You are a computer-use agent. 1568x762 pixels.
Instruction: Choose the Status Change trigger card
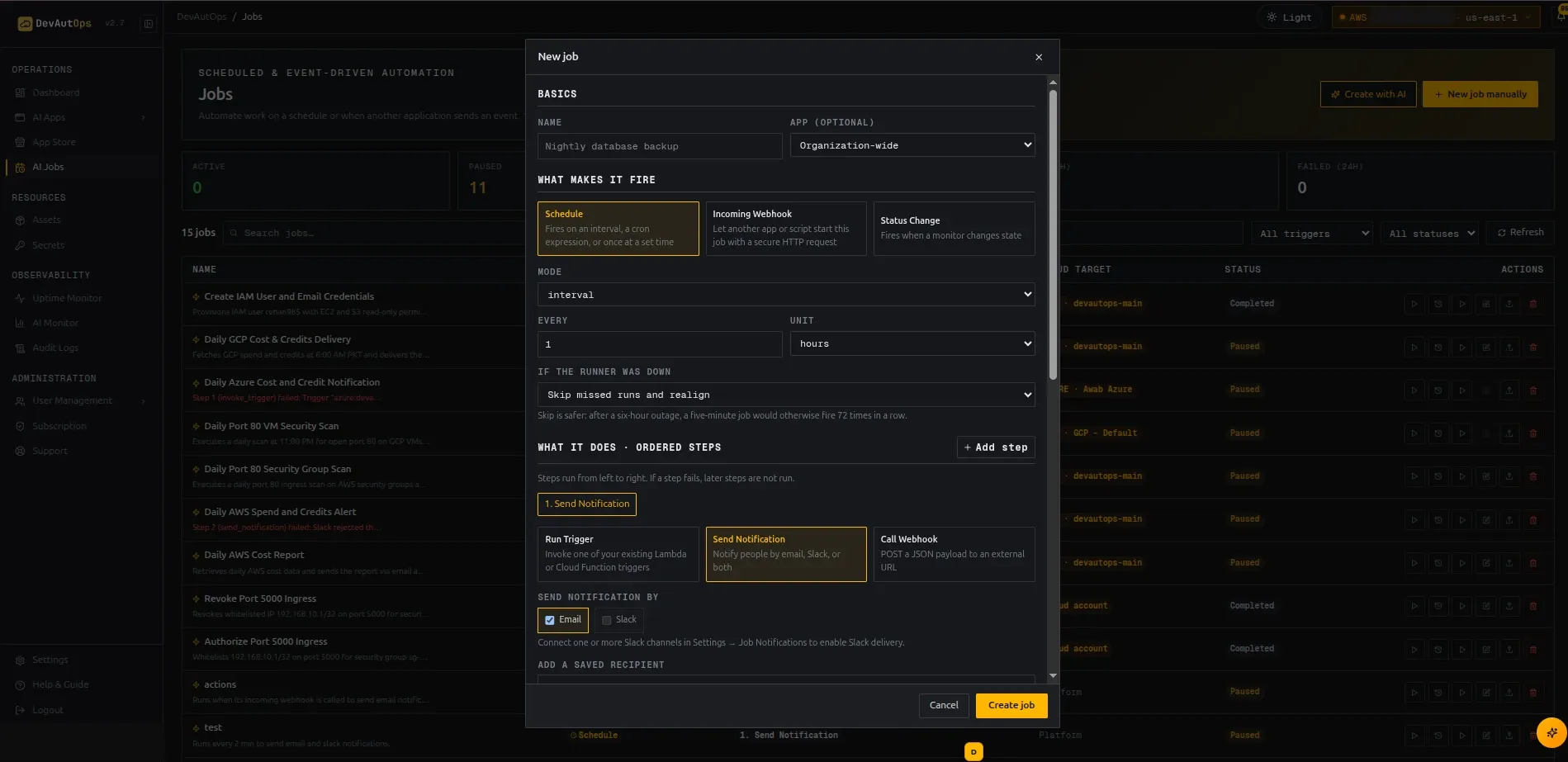coord(954,229)
